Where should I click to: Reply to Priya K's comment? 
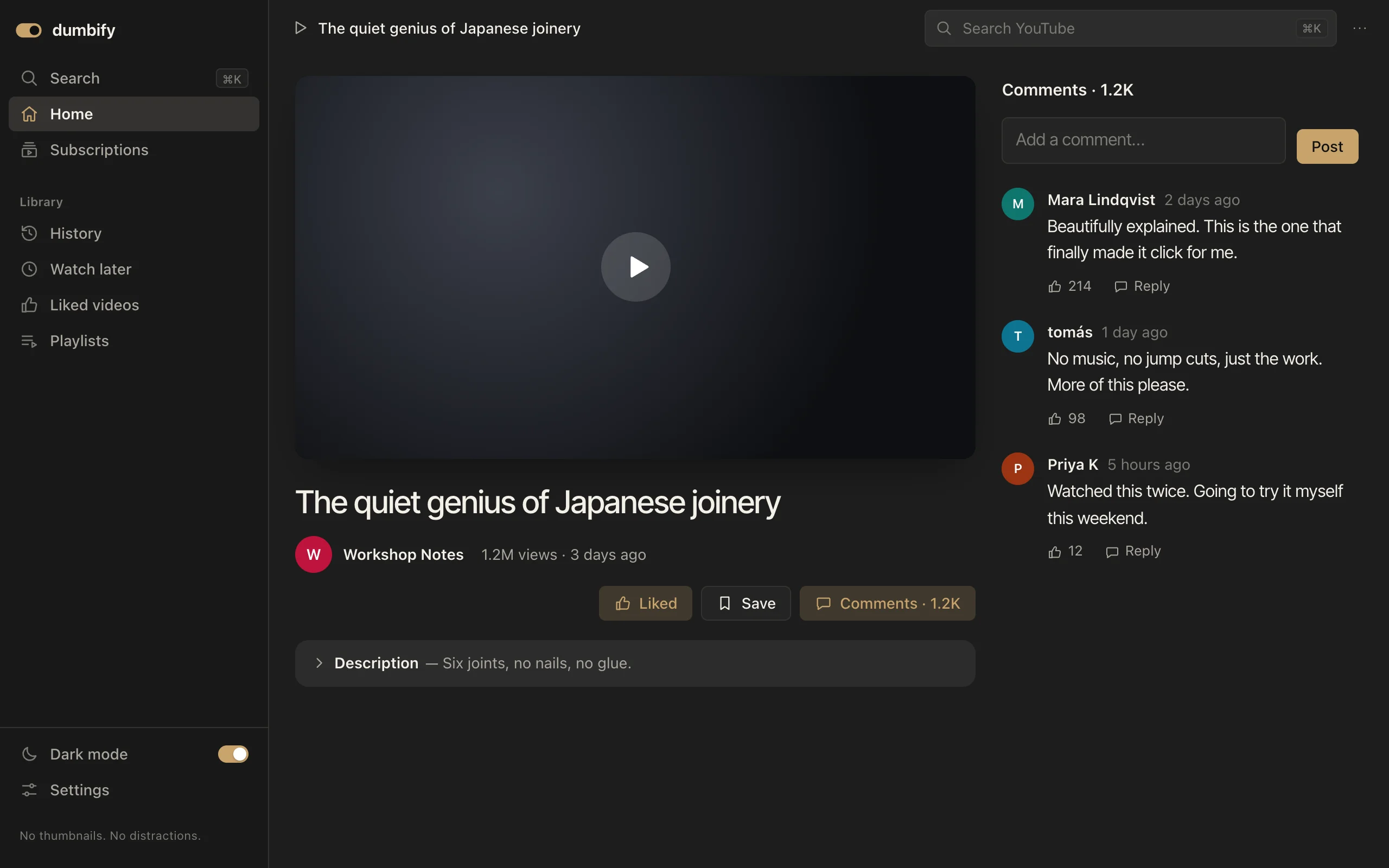[1133, 551]
